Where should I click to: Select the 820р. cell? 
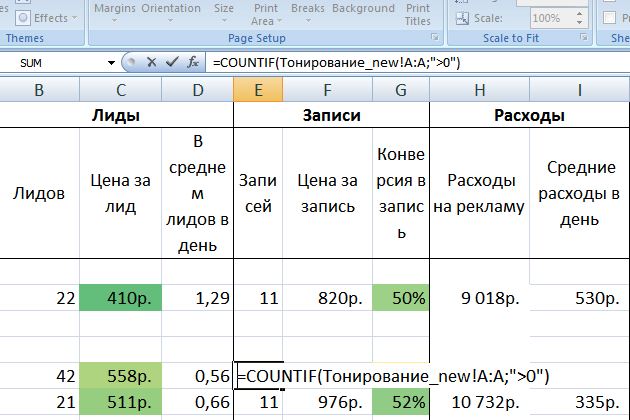[327, 298]
